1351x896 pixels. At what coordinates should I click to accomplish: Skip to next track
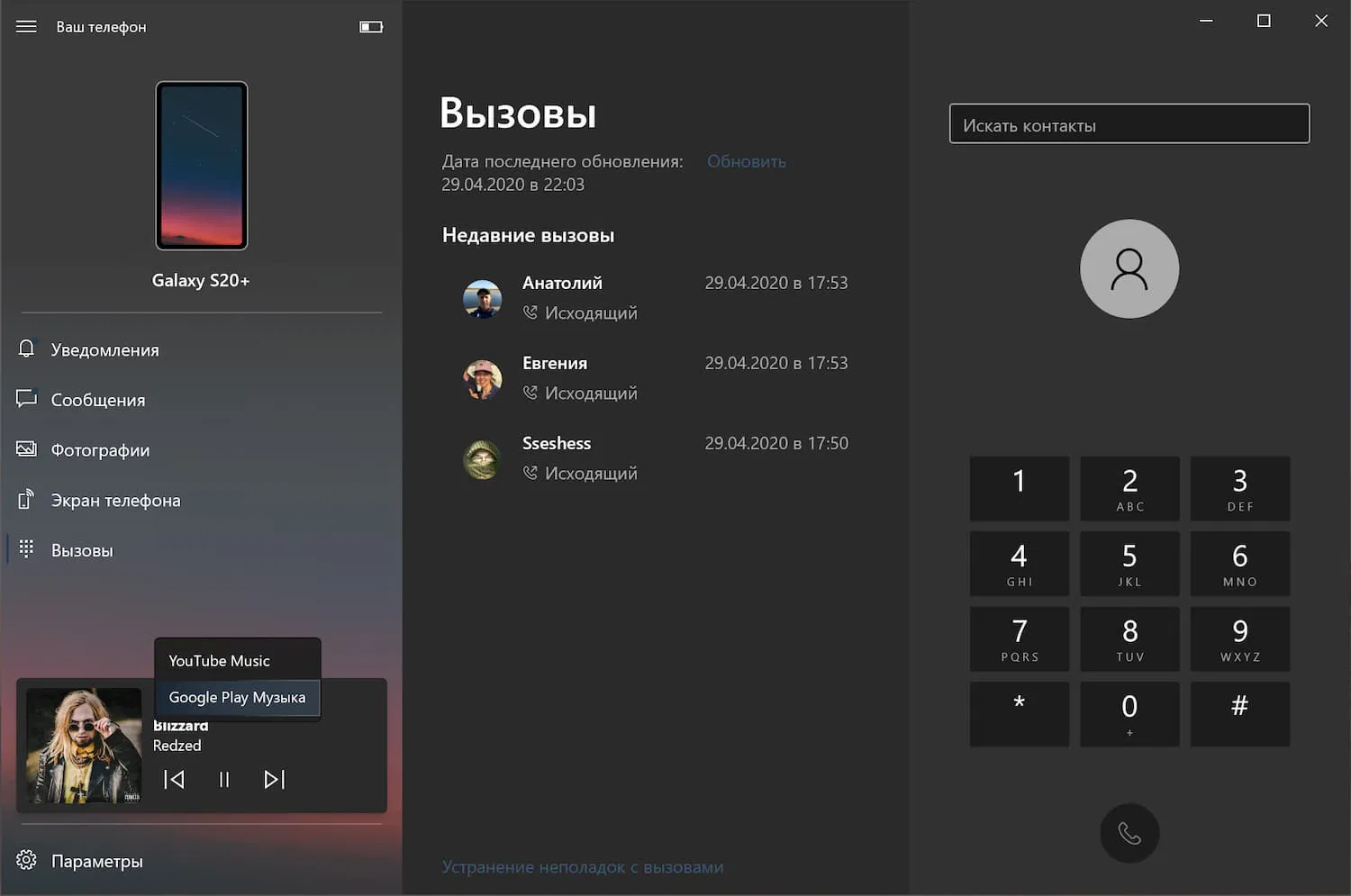[x=275, y=779]
